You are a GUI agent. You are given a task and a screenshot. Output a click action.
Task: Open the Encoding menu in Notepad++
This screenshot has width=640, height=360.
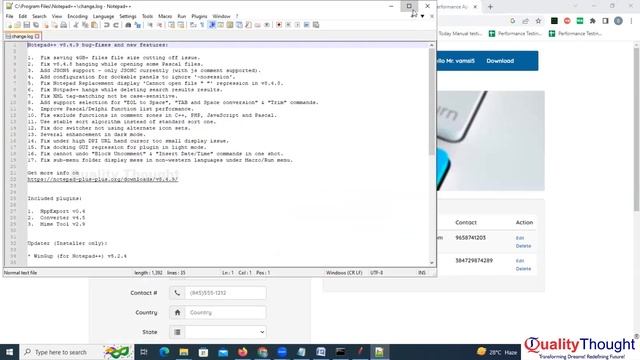pyautogui.click(x=78, y=16)
